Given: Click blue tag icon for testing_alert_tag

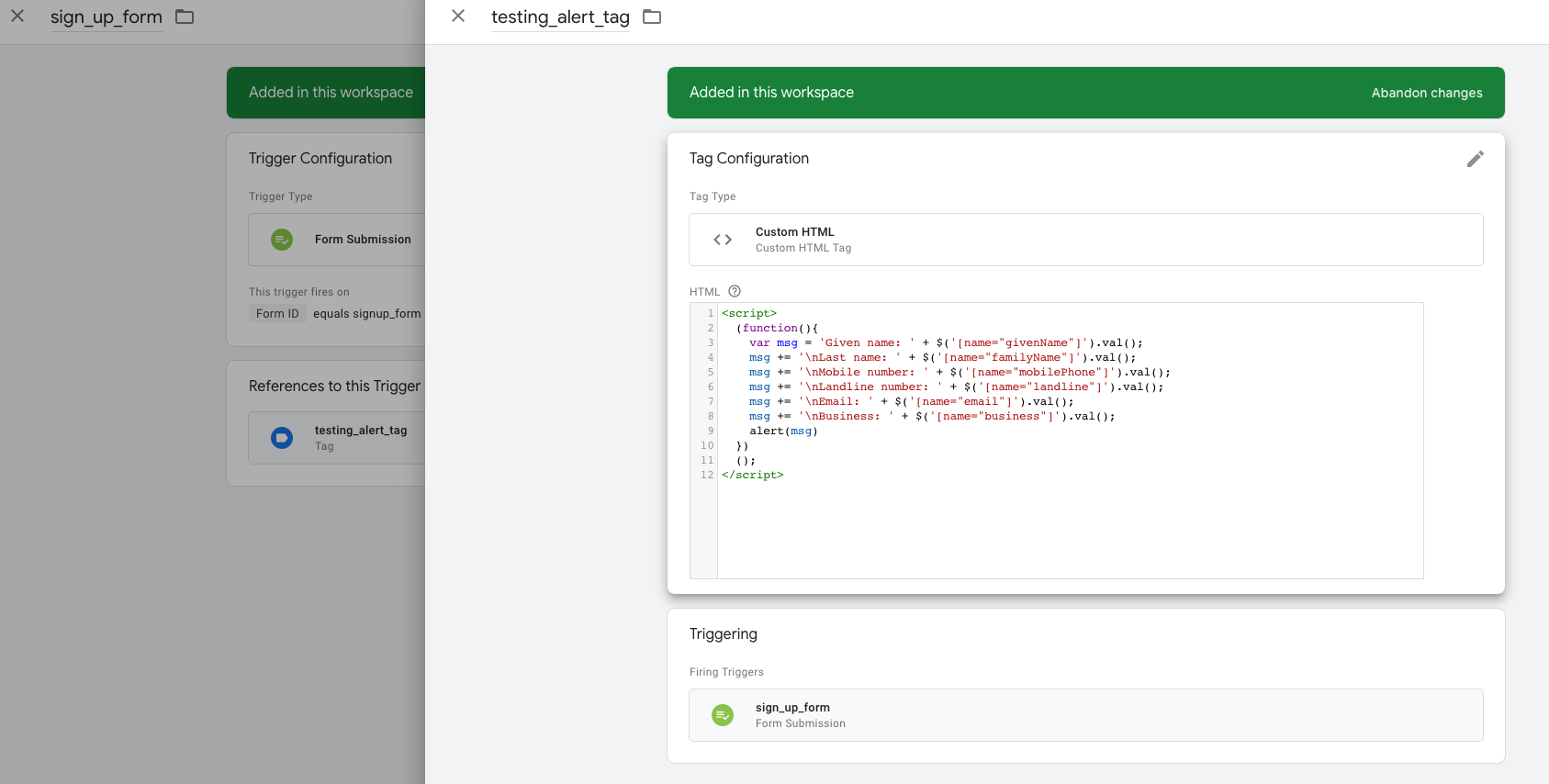Looking at the screenshot, I should 282,438.
